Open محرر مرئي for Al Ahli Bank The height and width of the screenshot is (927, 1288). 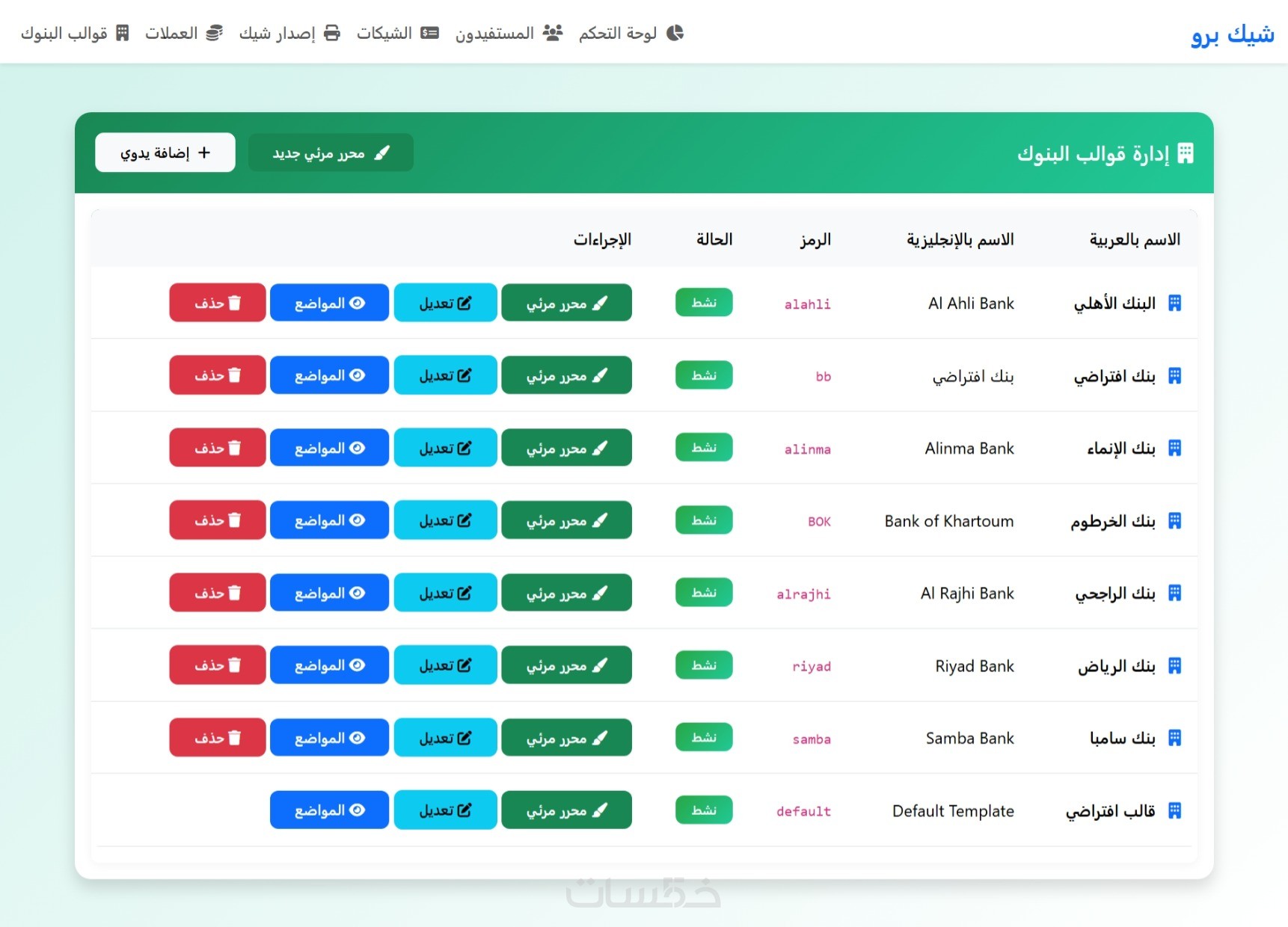coord(566,303)
